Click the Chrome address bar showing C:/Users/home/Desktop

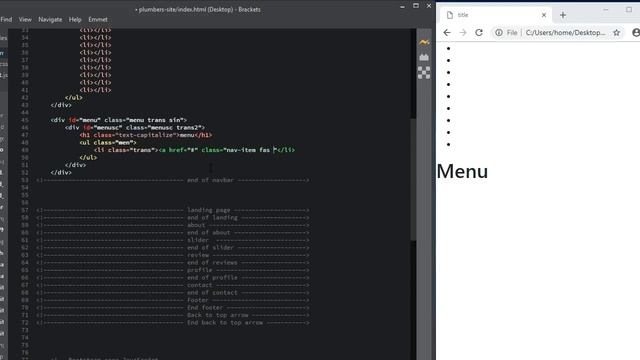(565, 33)
